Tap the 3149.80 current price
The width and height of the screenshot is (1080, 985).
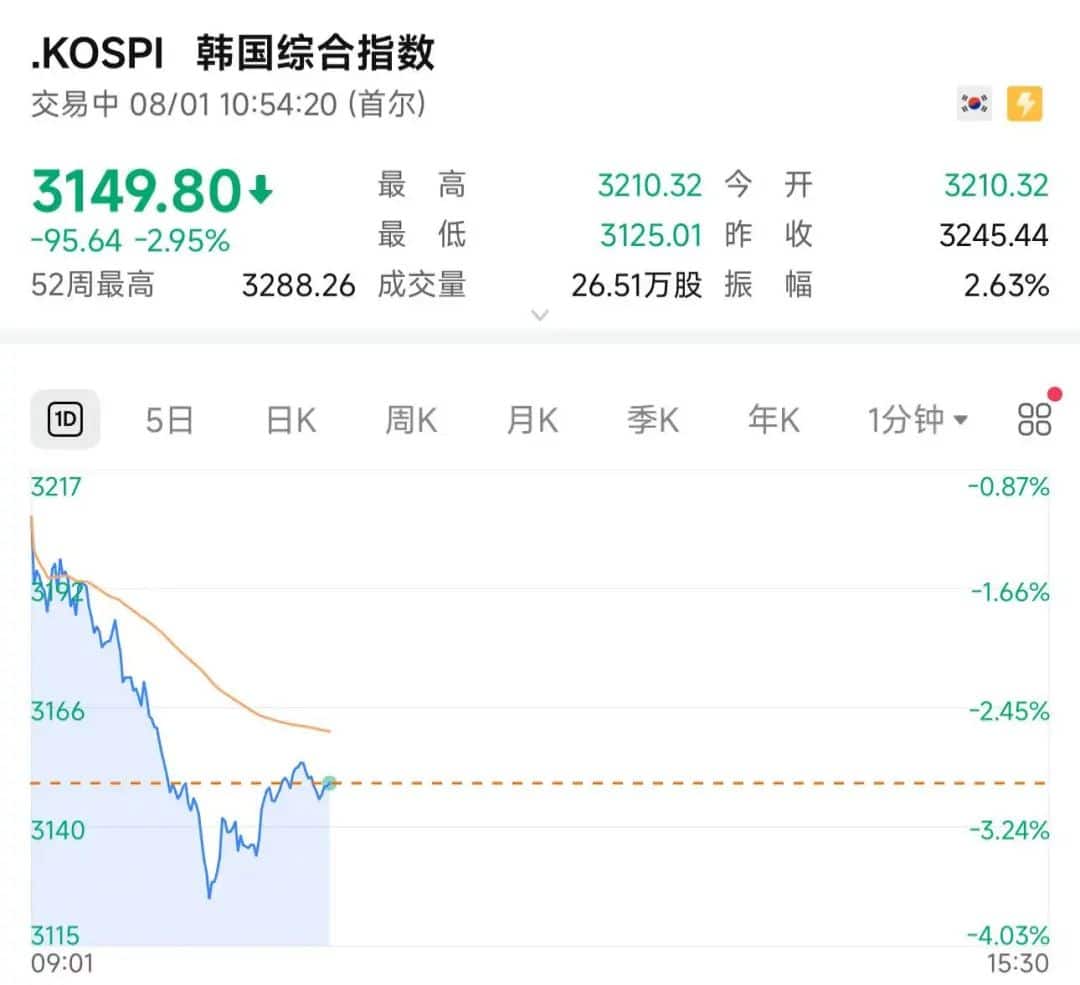click(137, 191)
